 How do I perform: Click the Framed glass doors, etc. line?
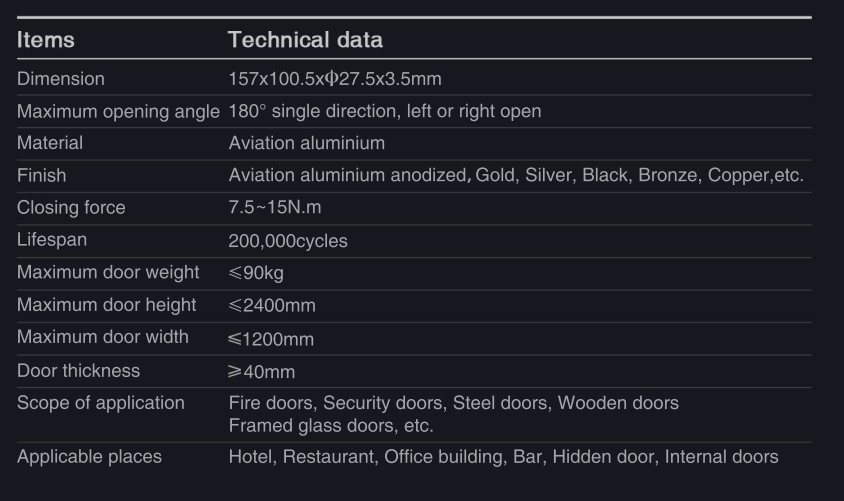point(331,426)
